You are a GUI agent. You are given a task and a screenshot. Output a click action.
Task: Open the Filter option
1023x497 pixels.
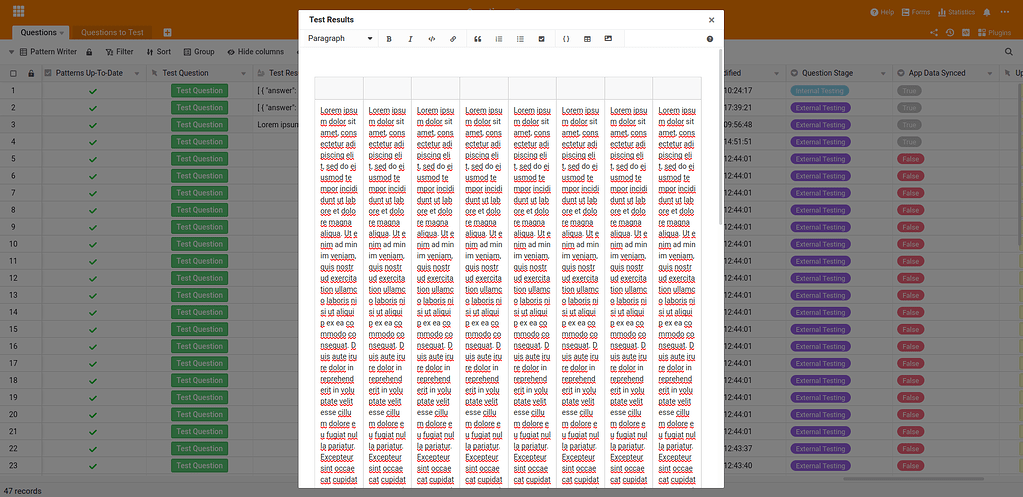(119, 52)
